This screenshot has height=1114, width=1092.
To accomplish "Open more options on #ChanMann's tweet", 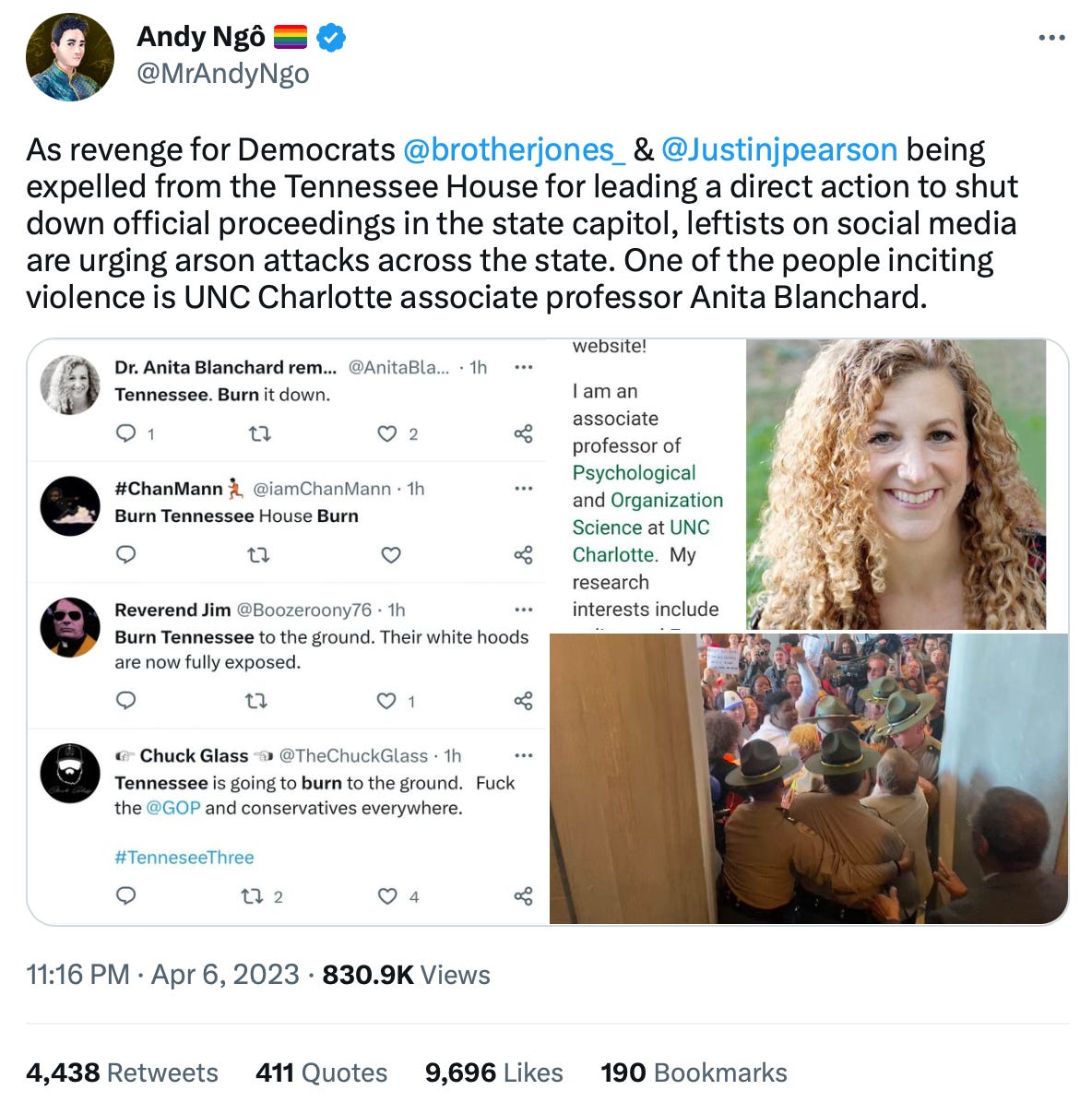I will [524, 489].
